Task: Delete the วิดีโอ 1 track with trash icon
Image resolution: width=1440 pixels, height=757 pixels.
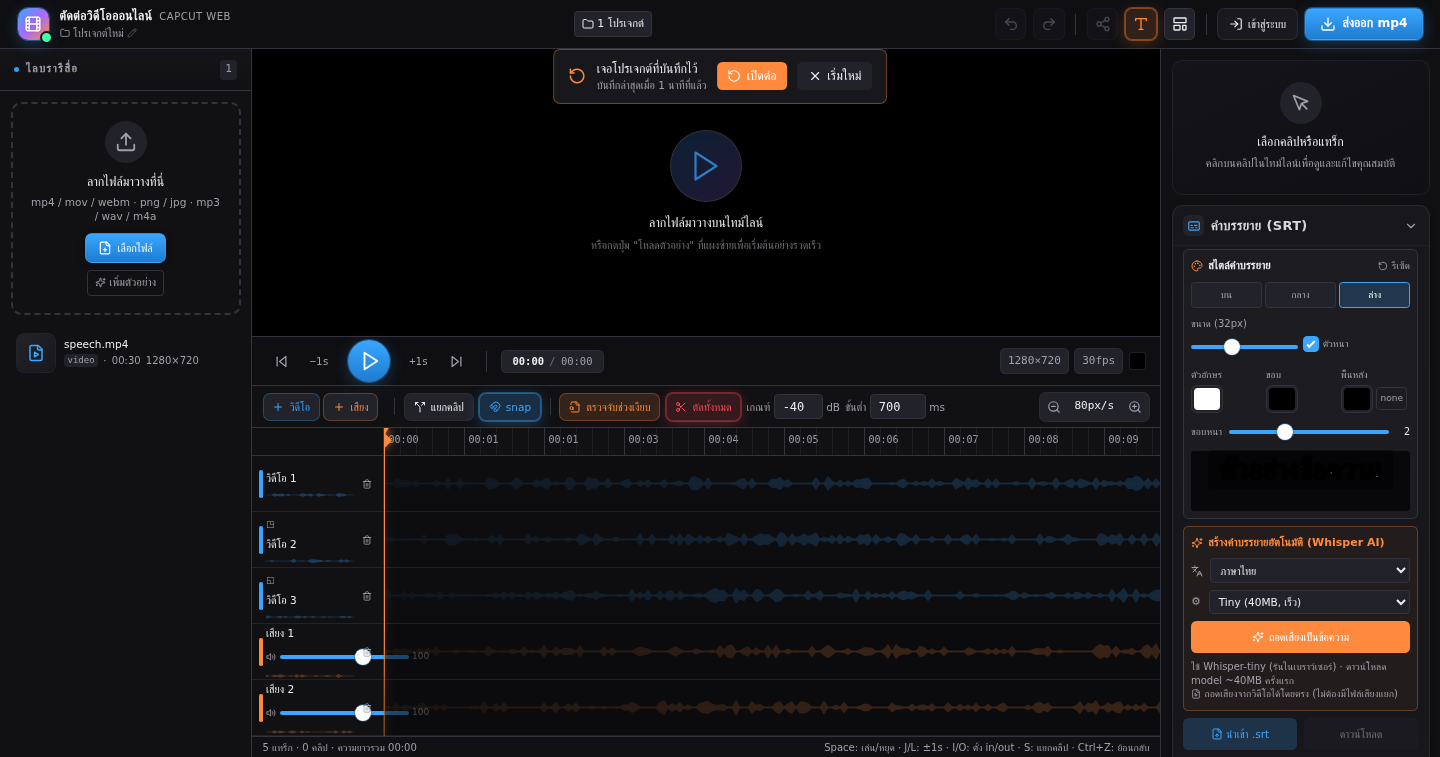Action: coord(367,484)
